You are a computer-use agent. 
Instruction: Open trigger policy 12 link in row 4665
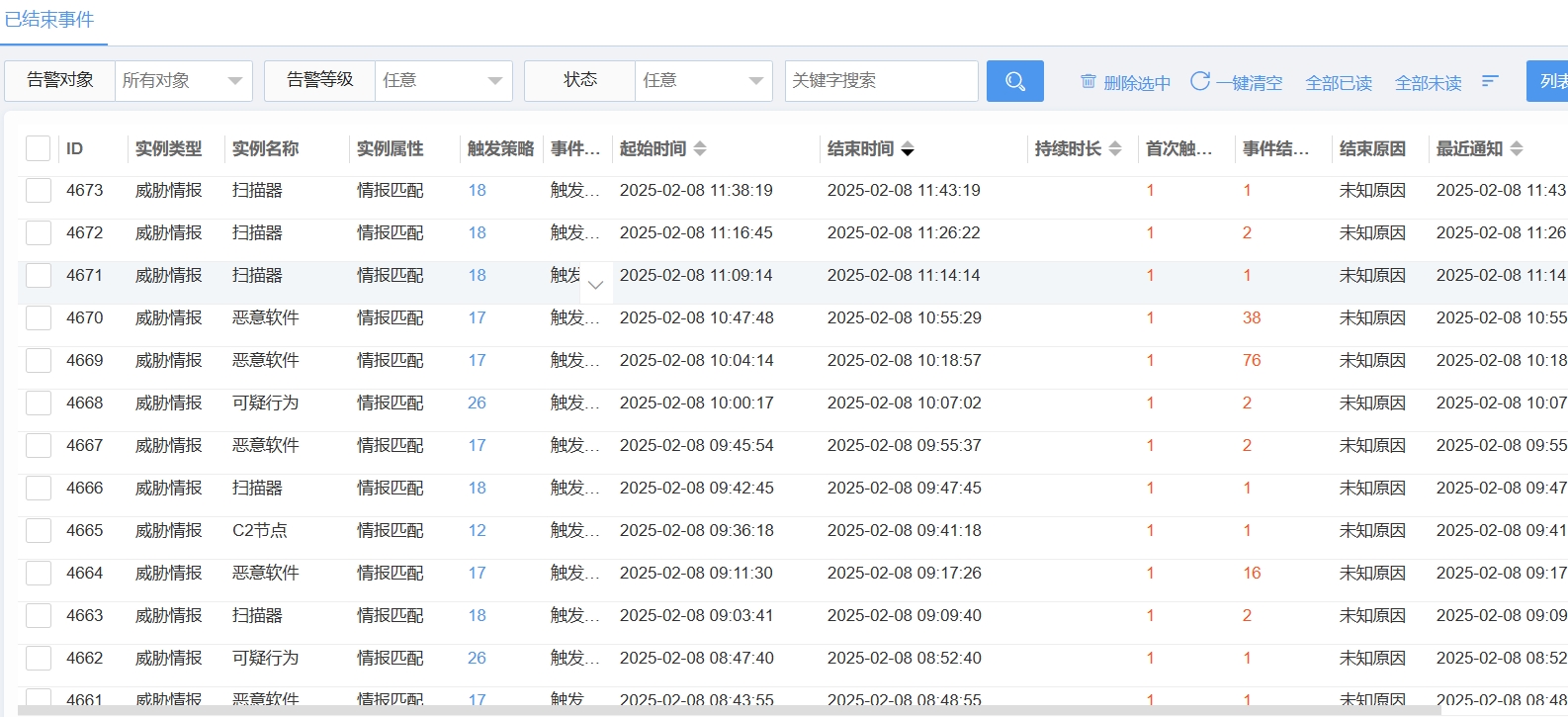point(478,530)
